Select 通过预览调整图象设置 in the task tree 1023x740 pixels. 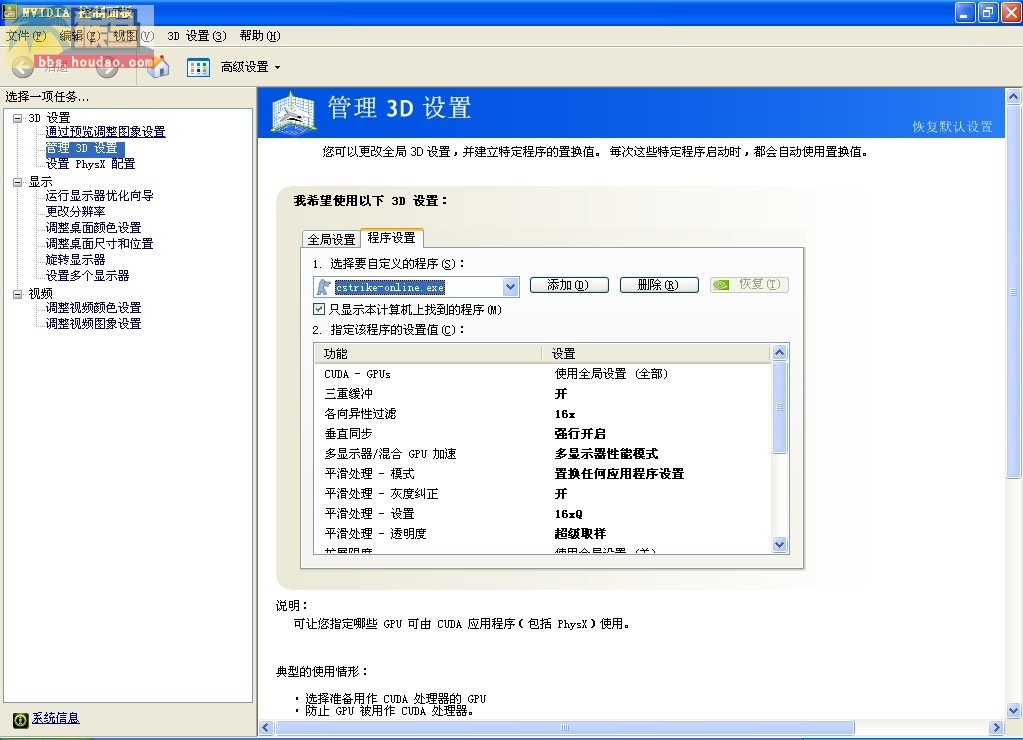click(105, 132)
